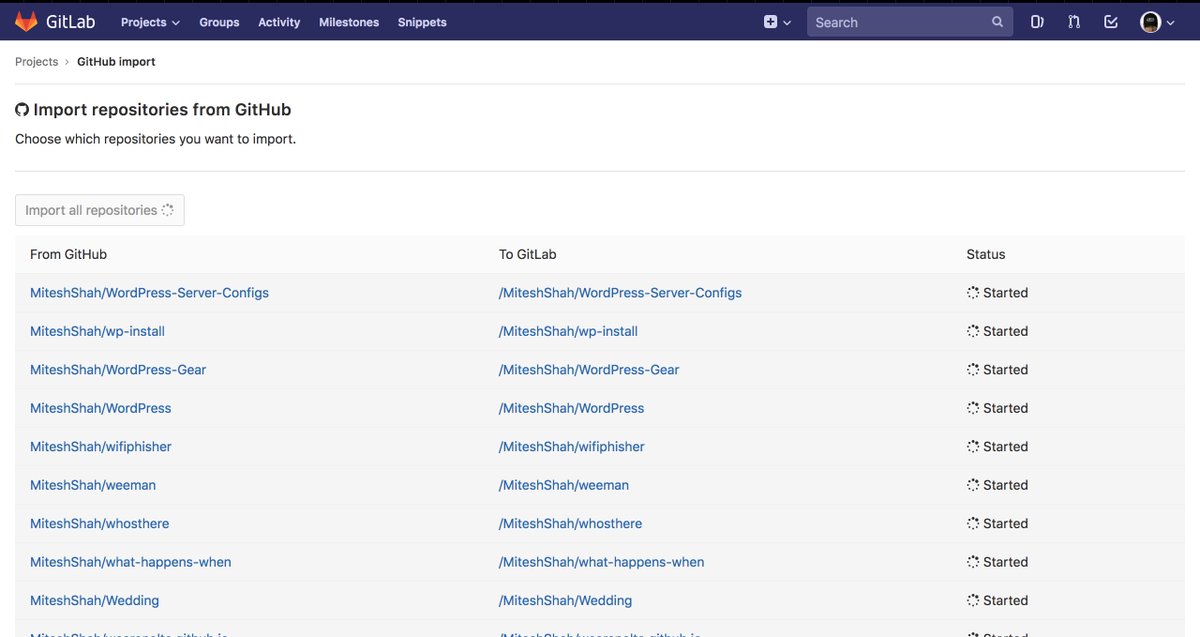The height and width of the screenshot is (637, 1200).
Task: Open GitHub repo MiteshShah/WordPress-Gear
Action: click(118, 370)
